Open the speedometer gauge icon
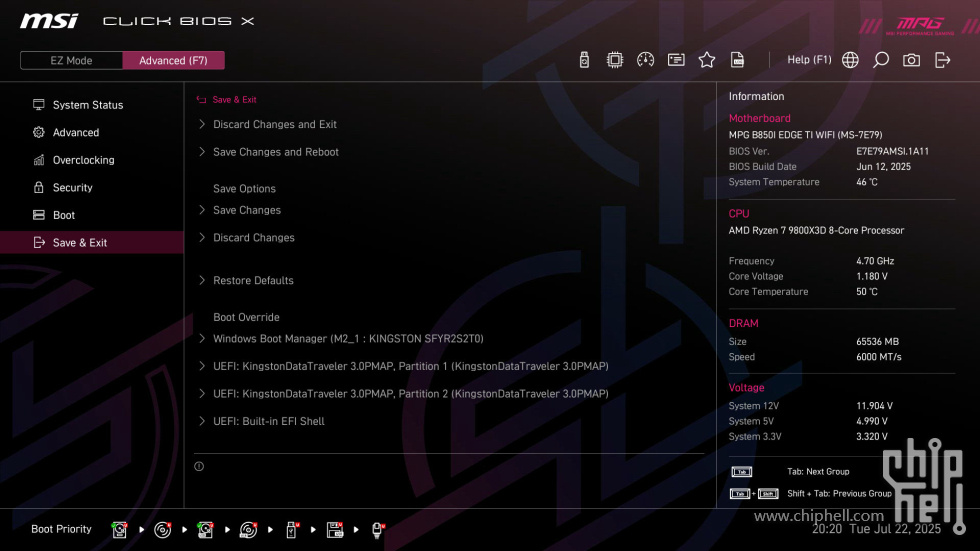 [x=645, y=60]
